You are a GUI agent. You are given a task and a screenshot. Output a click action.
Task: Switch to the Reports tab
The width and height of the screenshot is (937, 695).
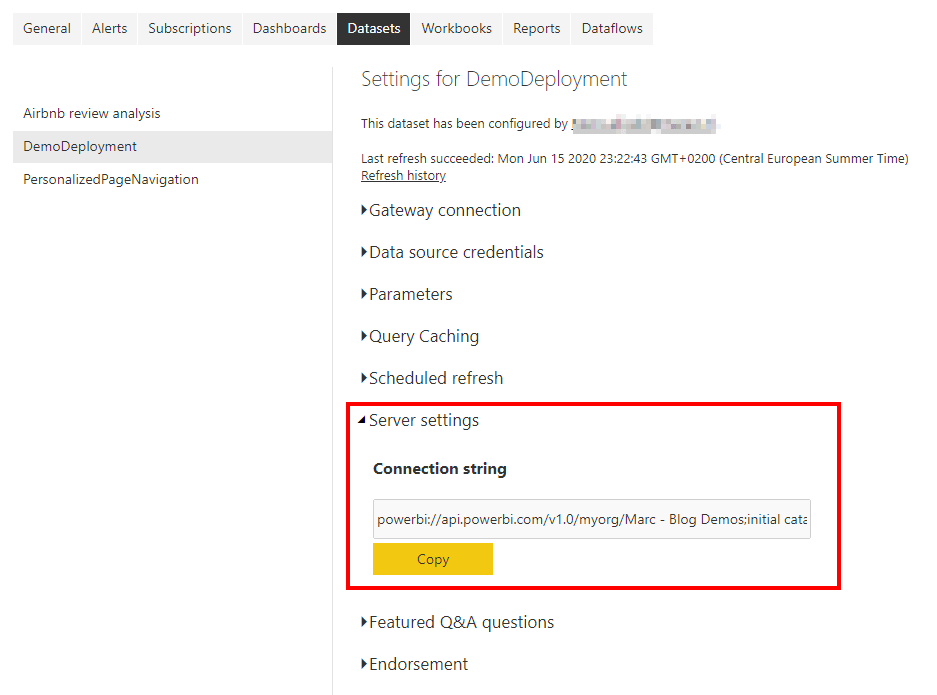coord(536,28)
